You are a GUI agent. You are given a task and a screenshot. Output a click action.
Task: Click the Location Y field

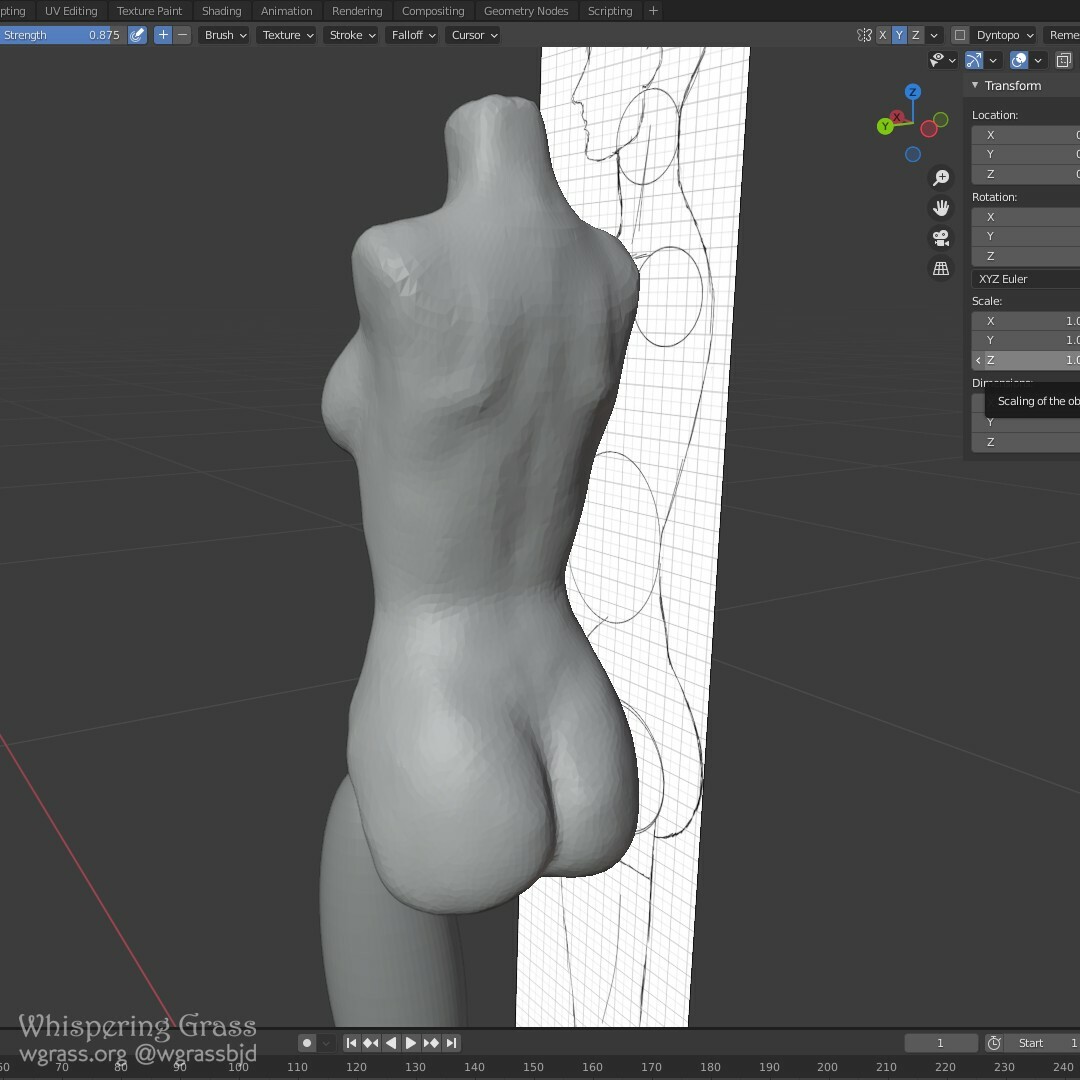[1026, 154]
